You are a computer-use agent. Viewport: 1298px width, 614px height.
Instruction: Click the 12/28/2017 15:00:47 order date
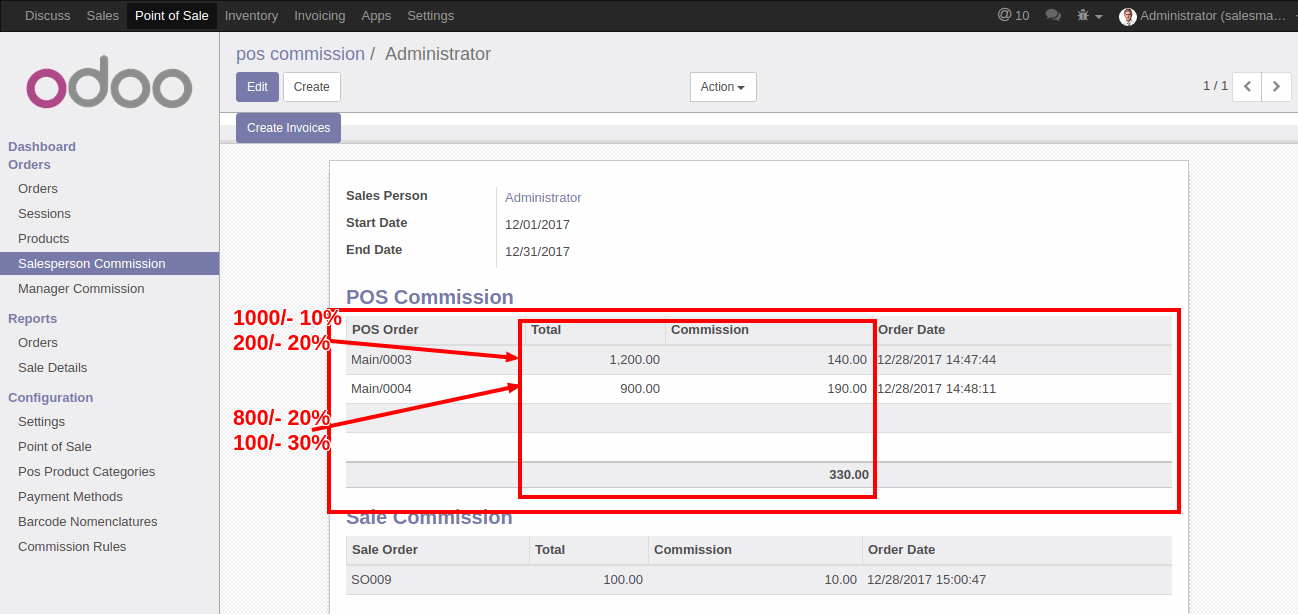(x=927, y=580)
